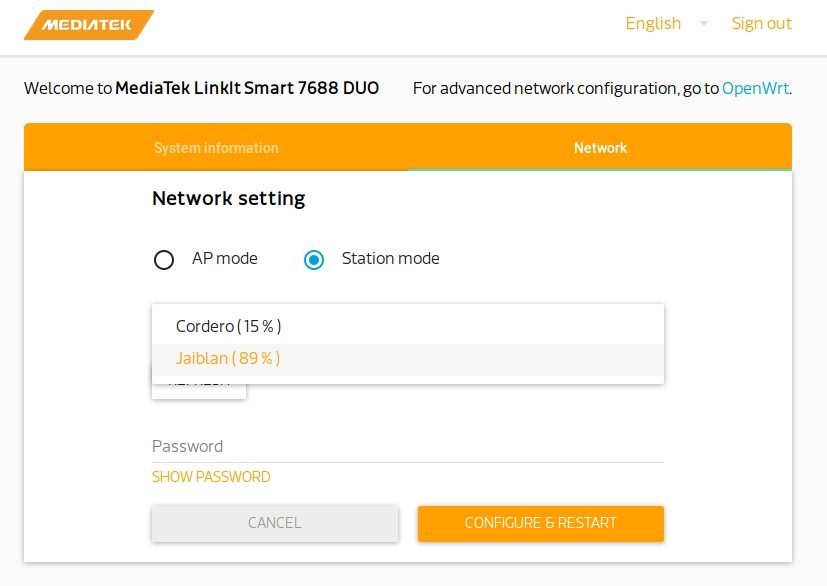
Task: Click the partially hidden Refresh button
Action: click(x=199, y=391)
